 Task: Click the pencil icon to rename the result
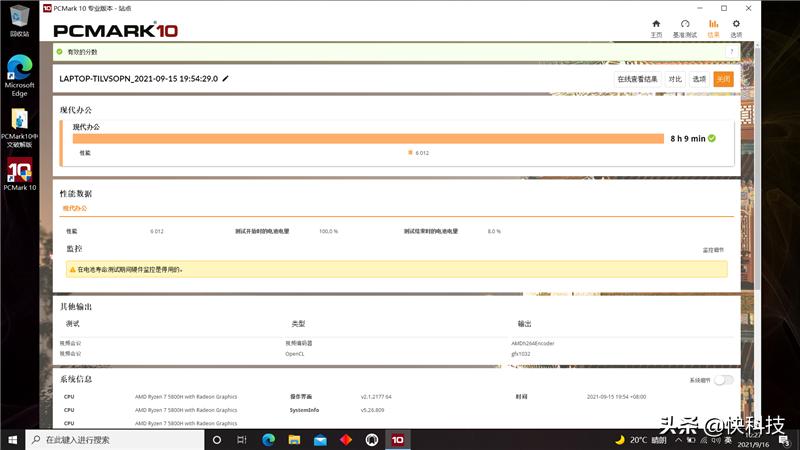point(226,79)
